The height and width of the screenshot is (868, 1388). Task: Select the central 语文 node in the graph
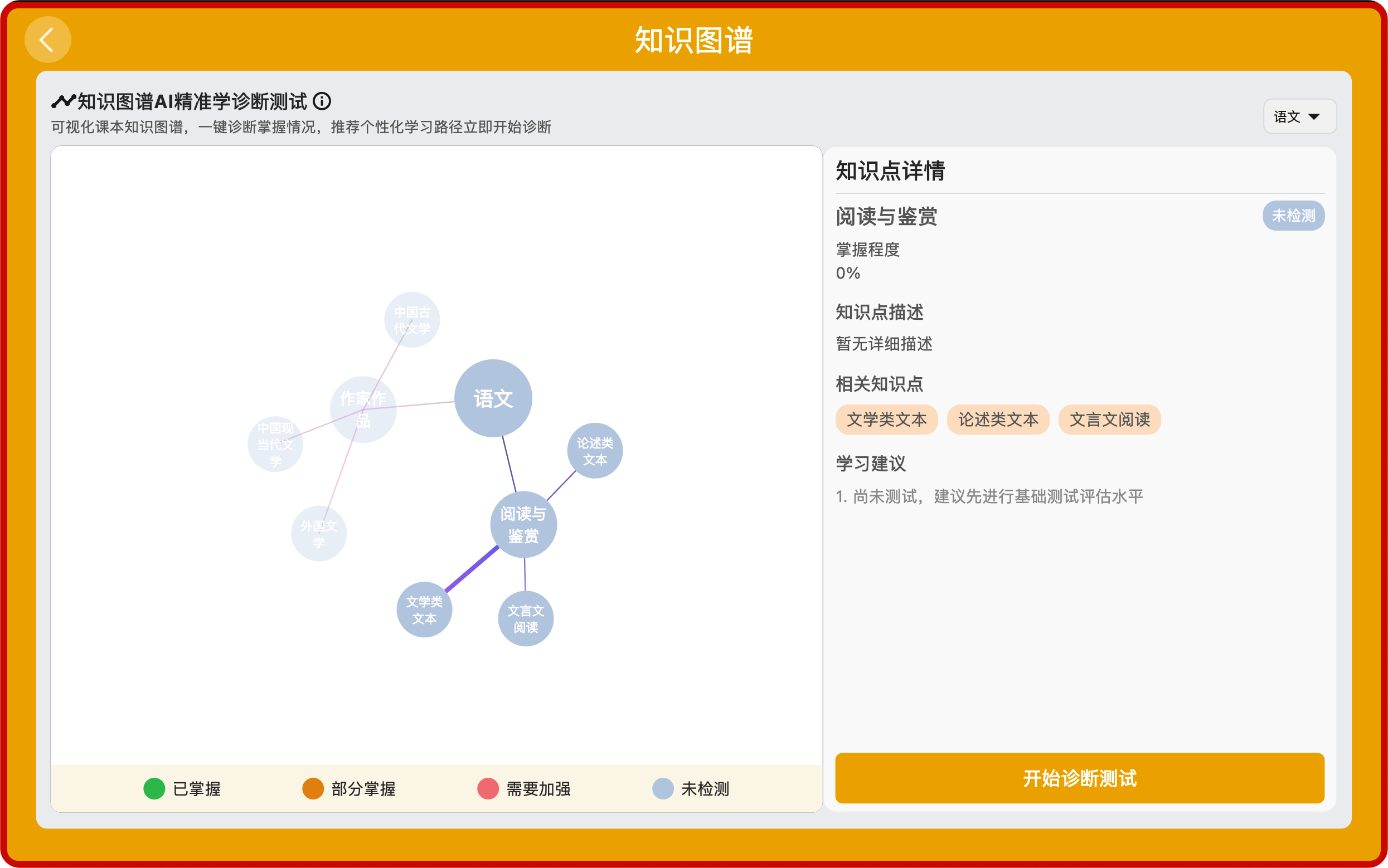[493, 397]
